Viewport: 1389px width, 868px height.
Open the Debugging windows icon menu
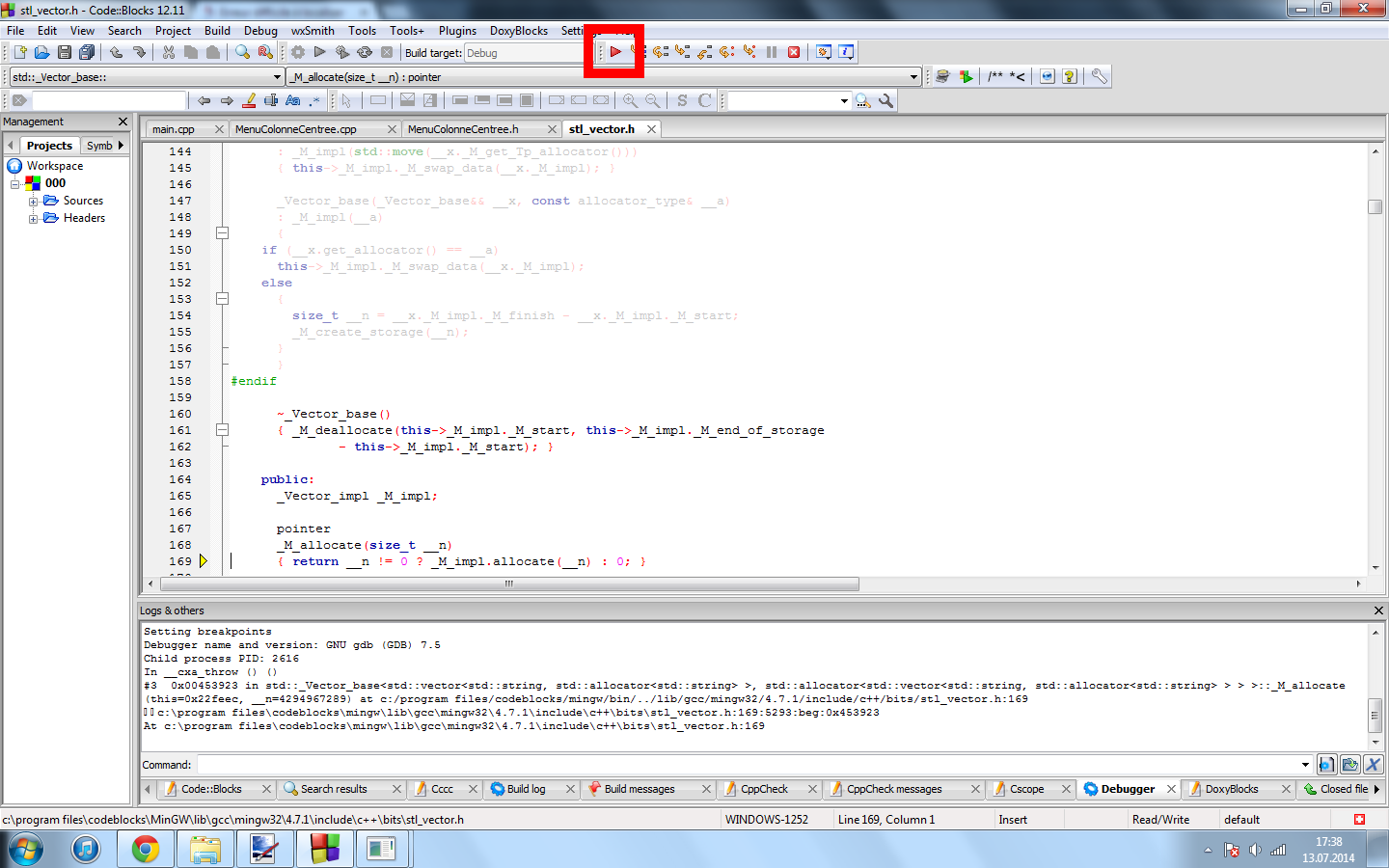click(x=824, y=52)
